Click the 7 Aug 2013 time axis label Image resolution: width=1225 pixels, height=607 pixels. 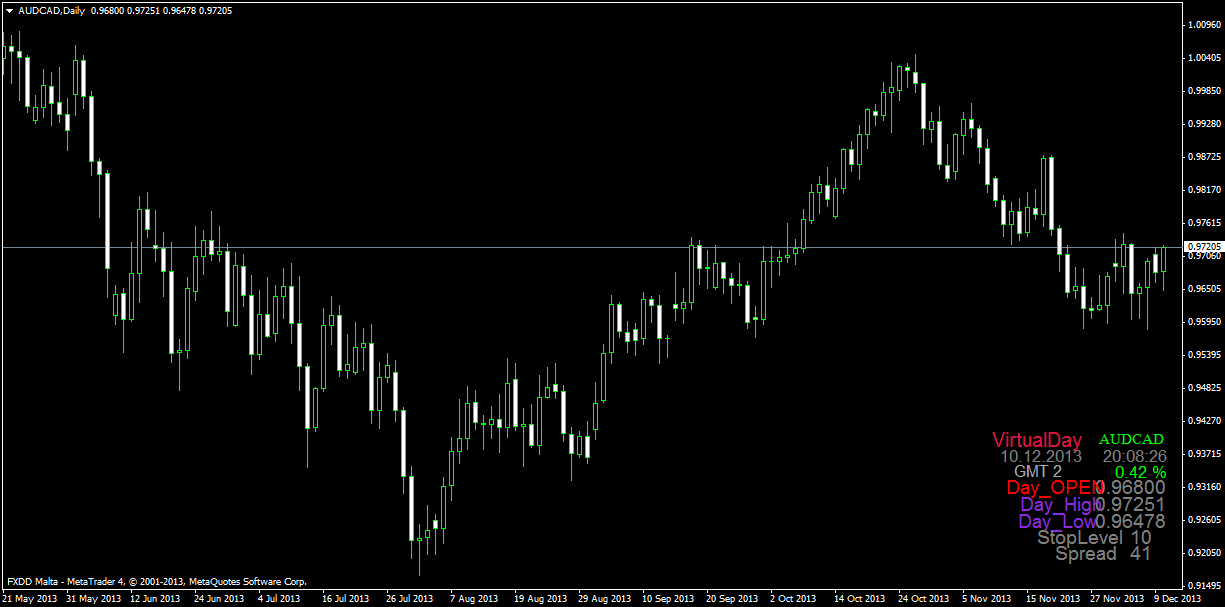point(474,599)
